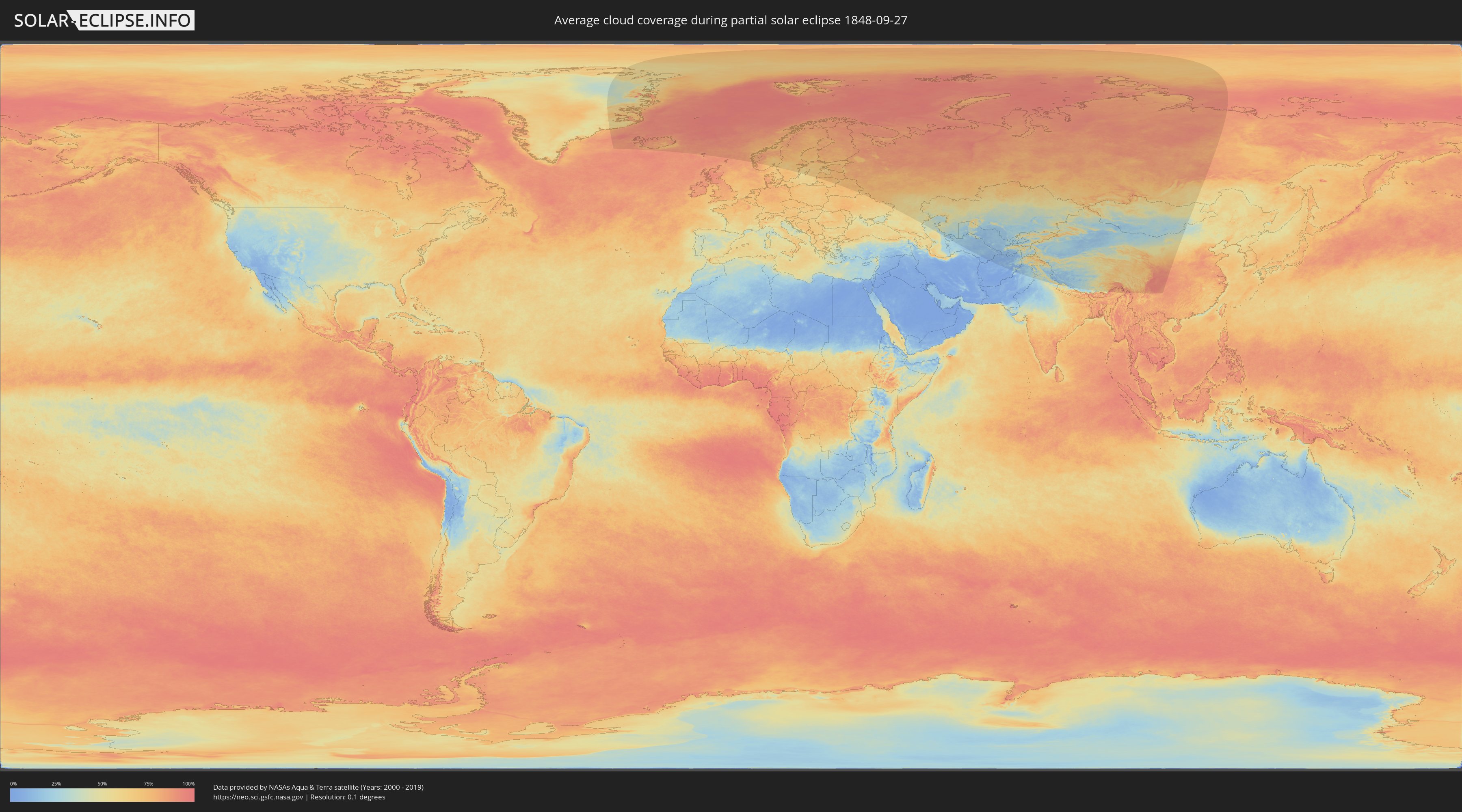Click the Resolution: 0.1 degrees text

(347, 797)
